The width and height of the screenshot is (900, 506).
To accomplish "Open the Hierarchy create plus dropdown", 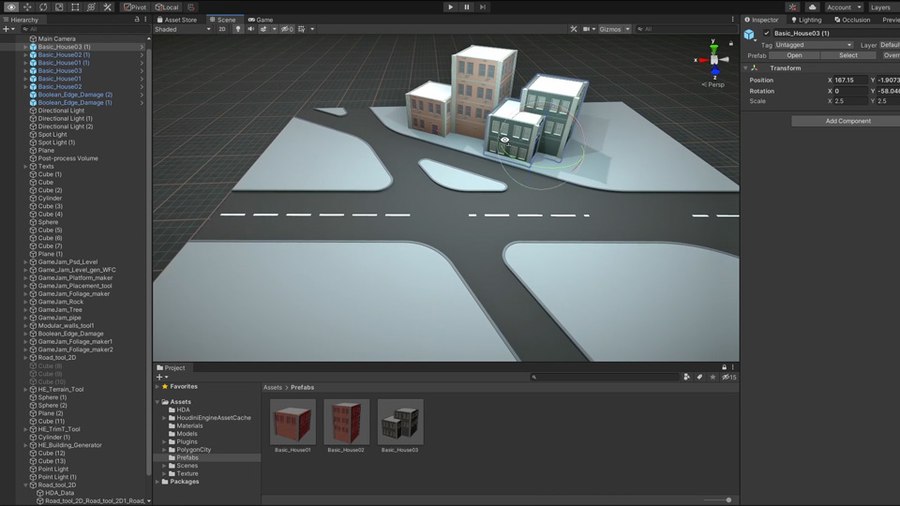I will pos(8,29).
